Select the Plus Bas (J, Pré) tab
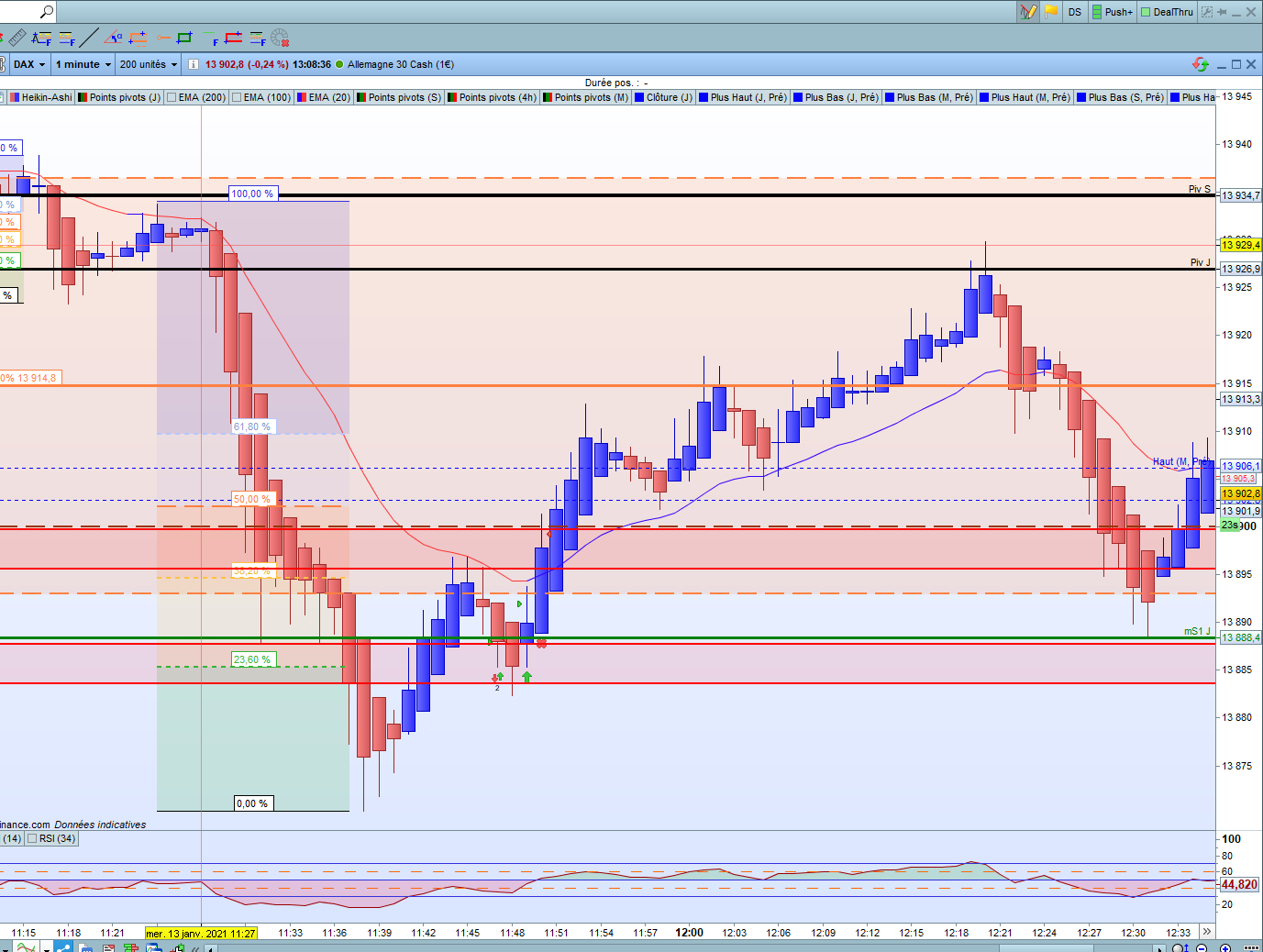1263x952 pixels. click(x=836, y=97)
